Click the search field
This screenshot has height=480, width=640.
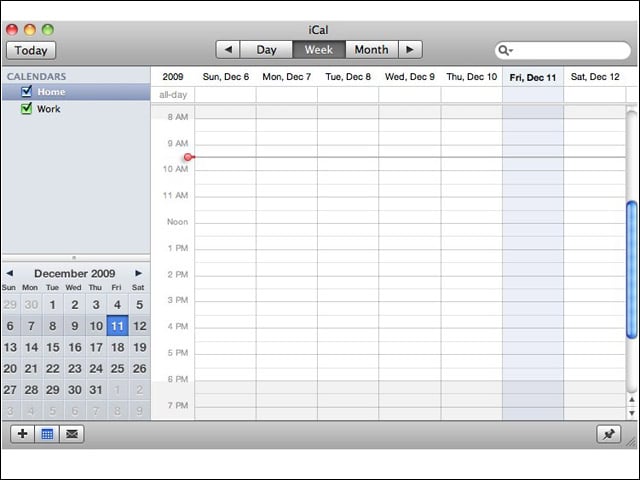coord(563,50)
